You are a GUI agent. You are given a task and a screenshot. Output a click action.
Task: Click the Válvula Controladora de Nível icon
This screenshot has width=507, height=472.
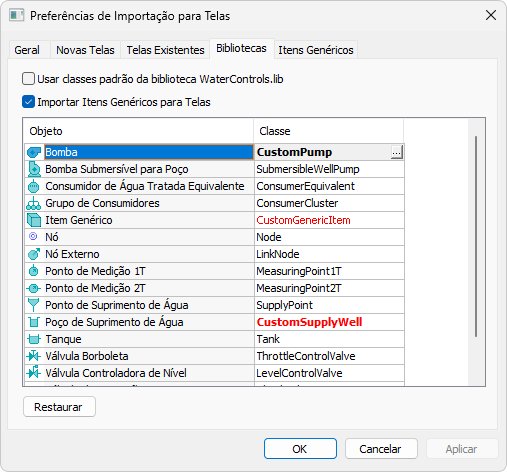(34, 373)
